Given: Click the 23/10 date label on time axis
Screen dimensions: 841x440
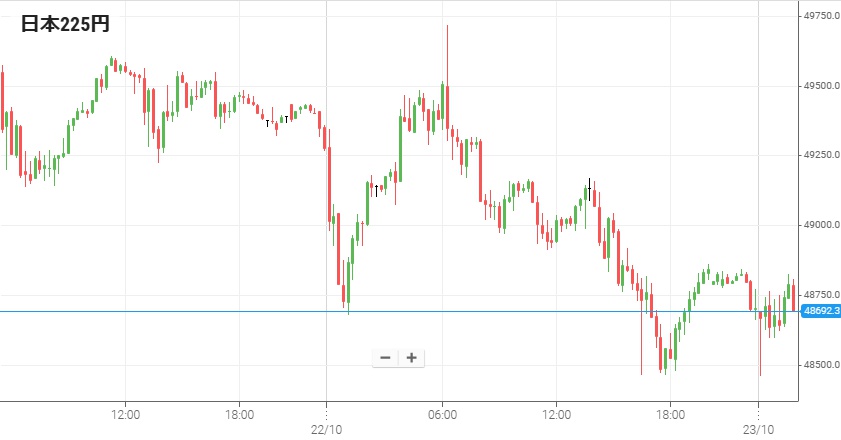Looking at the screenshot, I should [759, 429].
